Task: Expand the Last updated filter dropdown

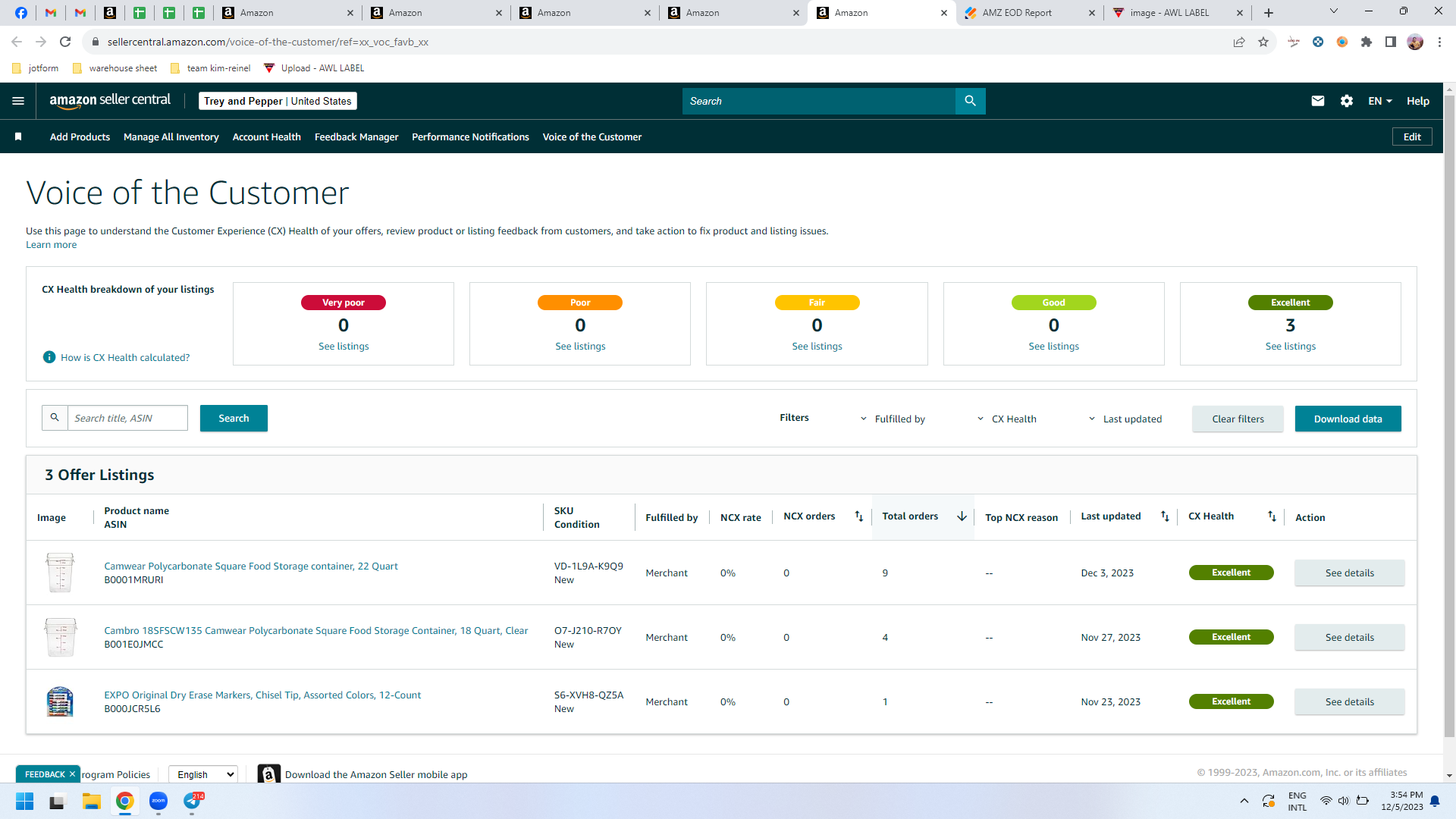Action: [x=1125, y=419]
